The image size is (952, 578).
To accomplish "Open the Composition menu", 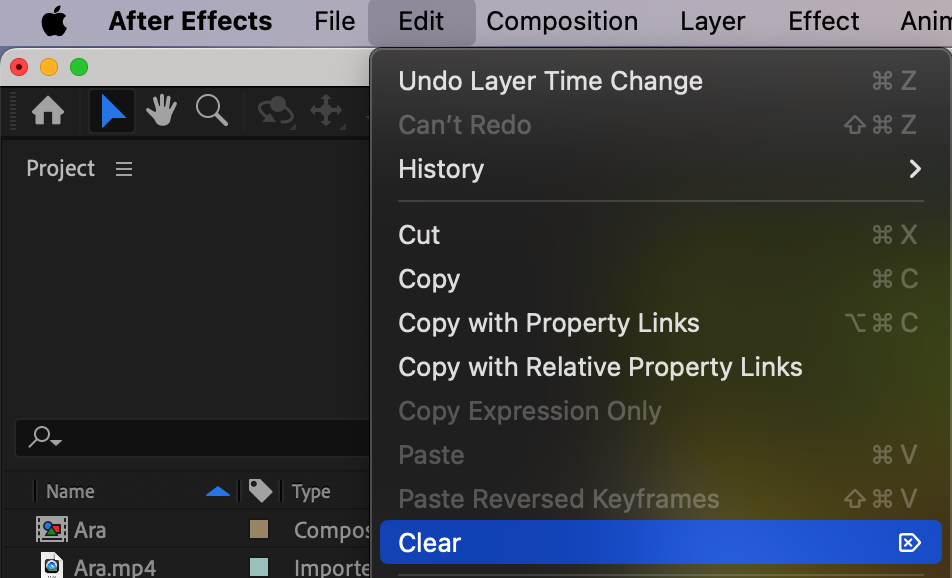I will [x=562, y=21].
